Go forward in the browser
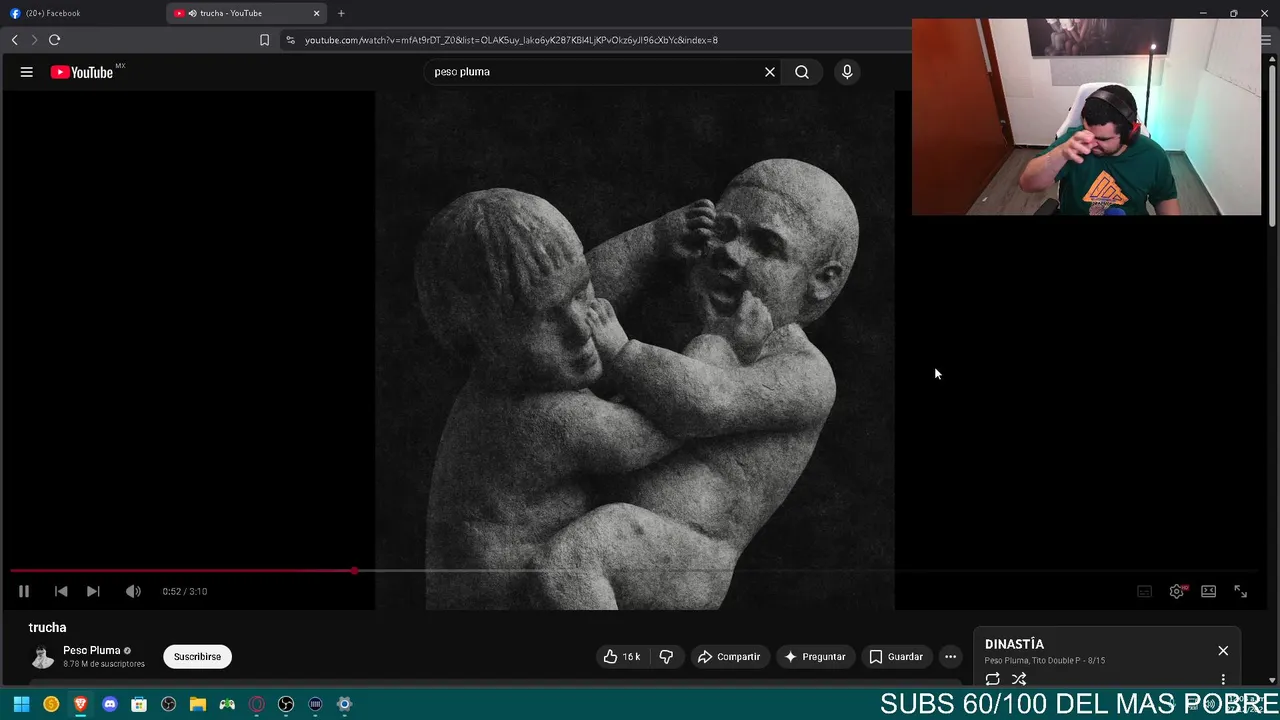This screenshot has height=720, width=1280. click(x=34, y=40)
